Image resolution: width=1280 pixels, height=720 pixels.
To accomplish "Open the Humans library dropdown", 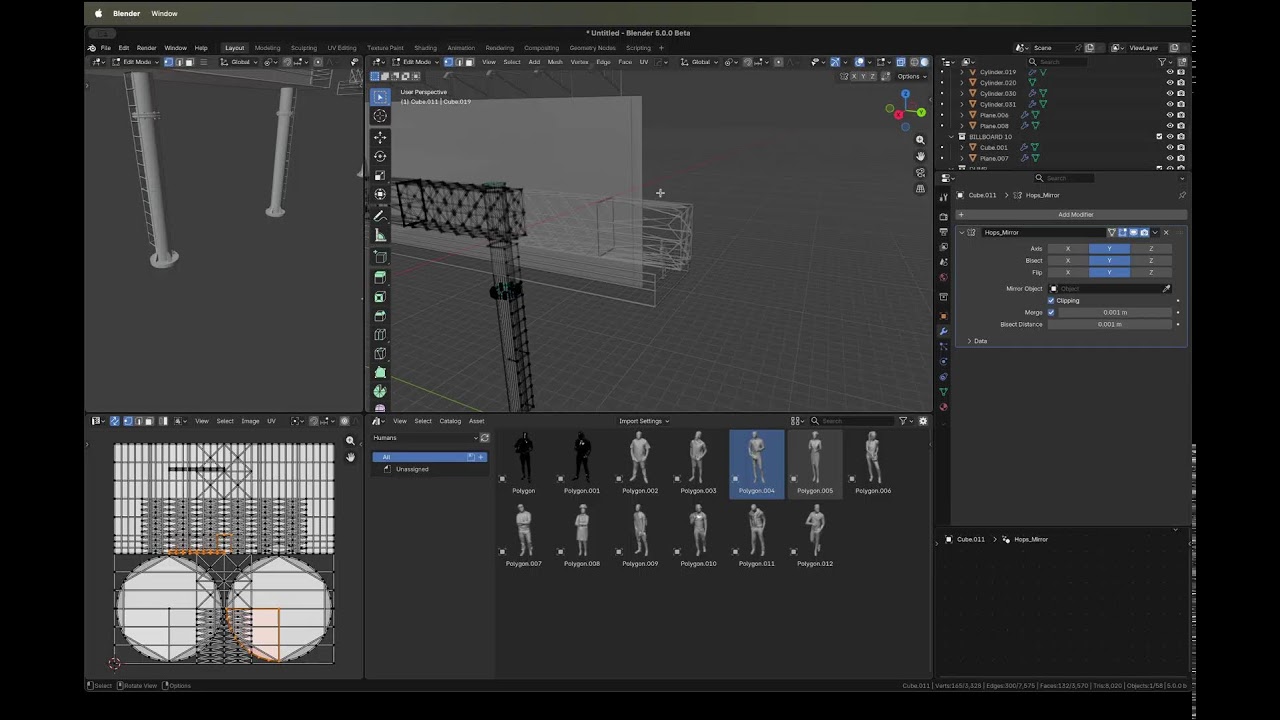I will coord(424,438).
